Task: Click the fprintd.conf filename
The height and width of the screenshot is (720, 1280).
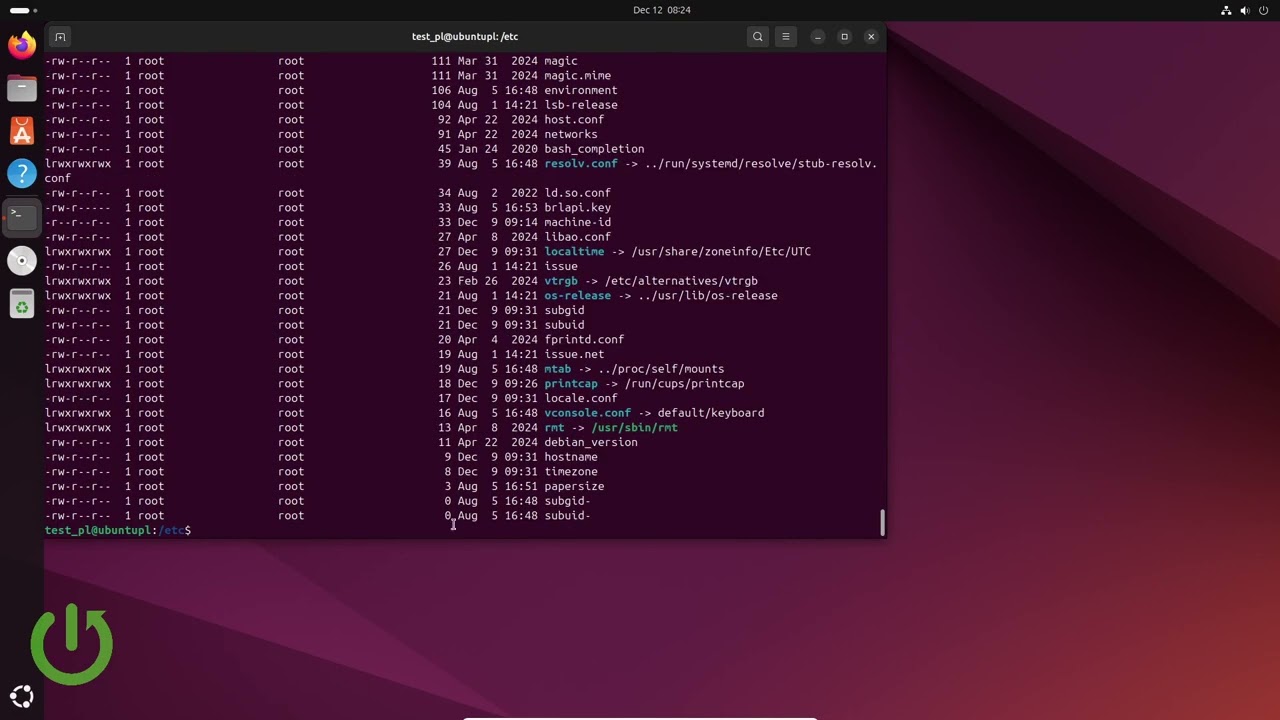Action: coord(584,340)
